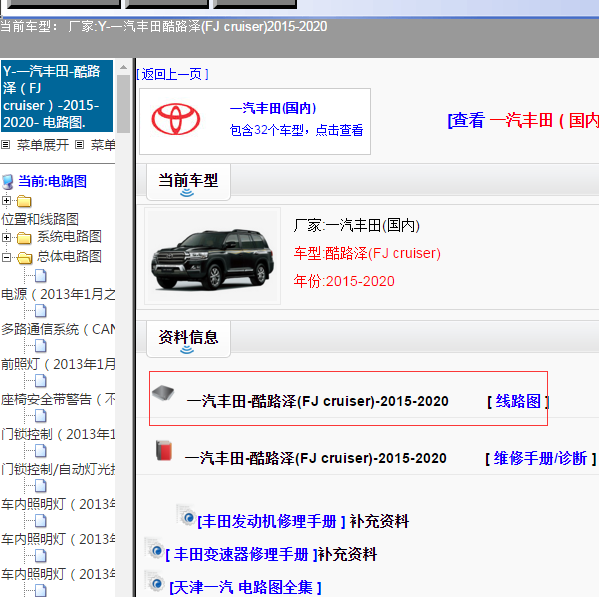
Task: Click 年份:2015-2020 text
Action: 344,282
